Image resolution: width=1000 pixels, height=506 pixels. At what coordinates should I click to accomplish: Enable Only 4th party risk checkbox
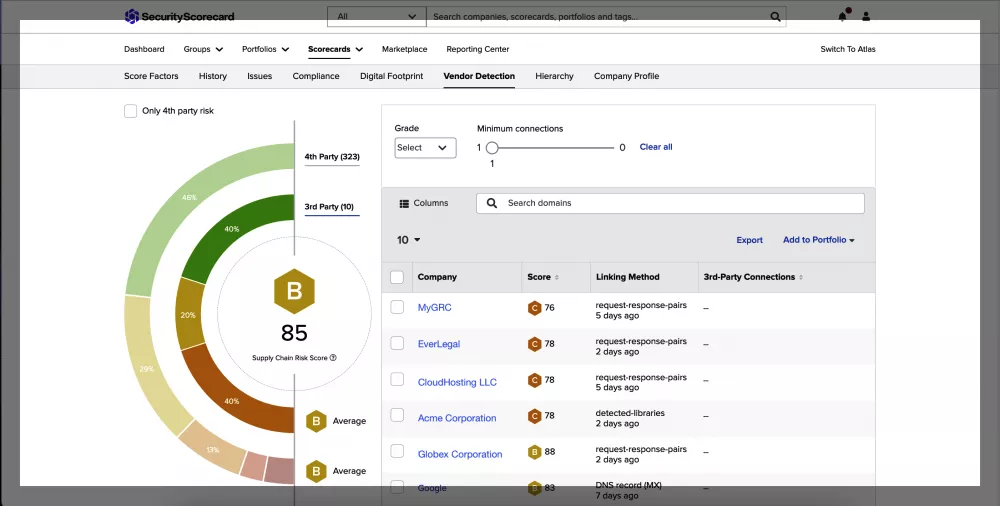131,111
